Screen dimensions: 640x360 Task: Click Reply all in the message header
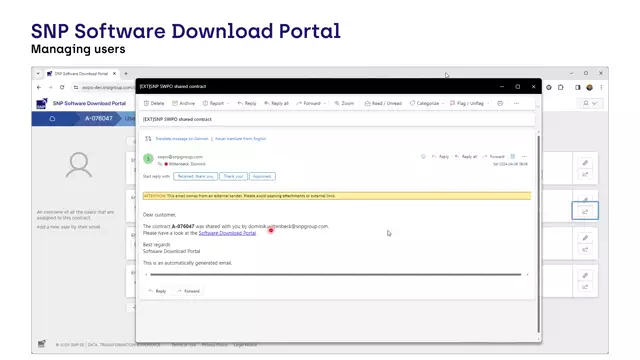(x=466, y=156)
